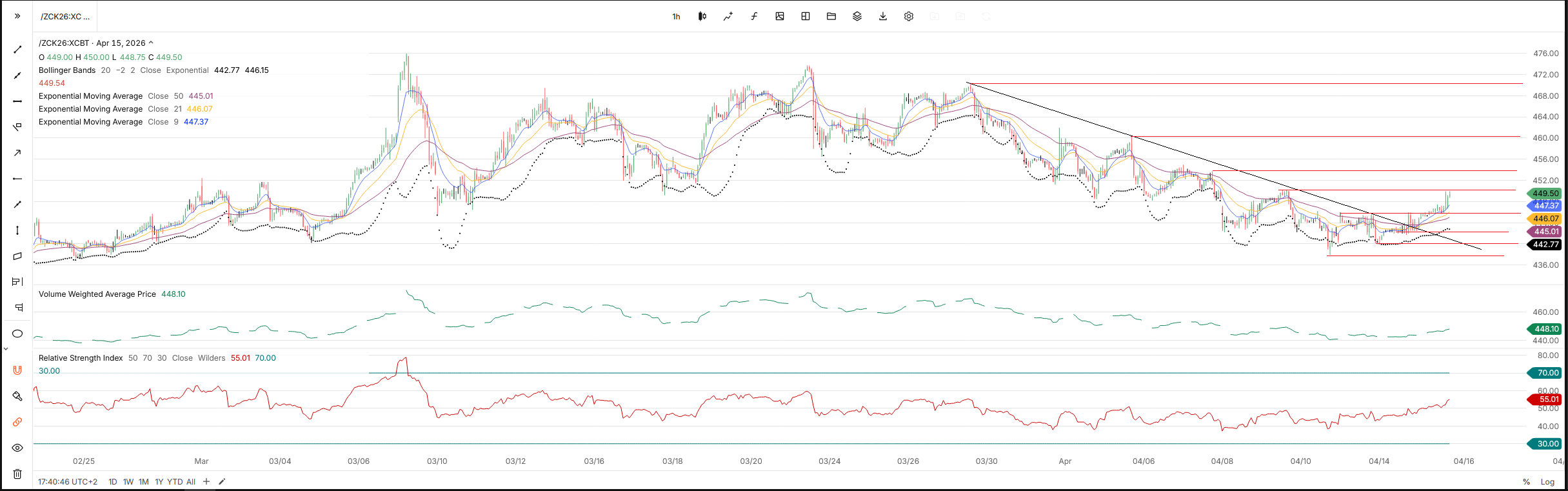This screenshot has height=491, width=1568.
Task: Click the 04/14 date label on time axis
Action: [x=1379, y=461]
